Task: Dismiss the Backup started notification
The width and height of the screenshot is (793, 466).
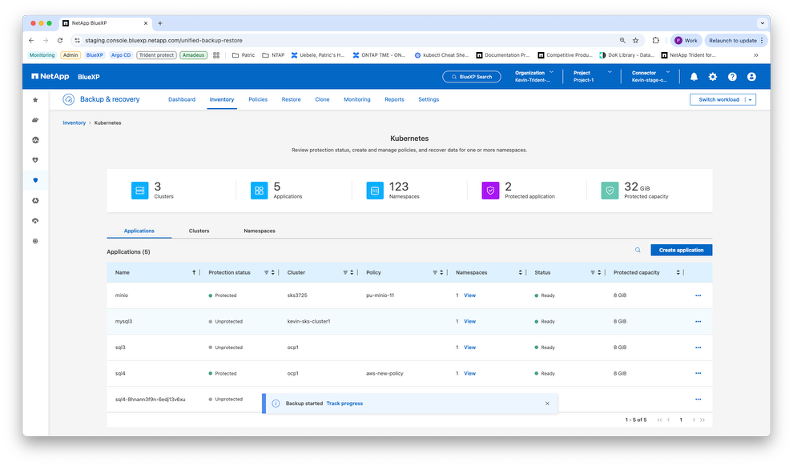Action: click(547, 403)
